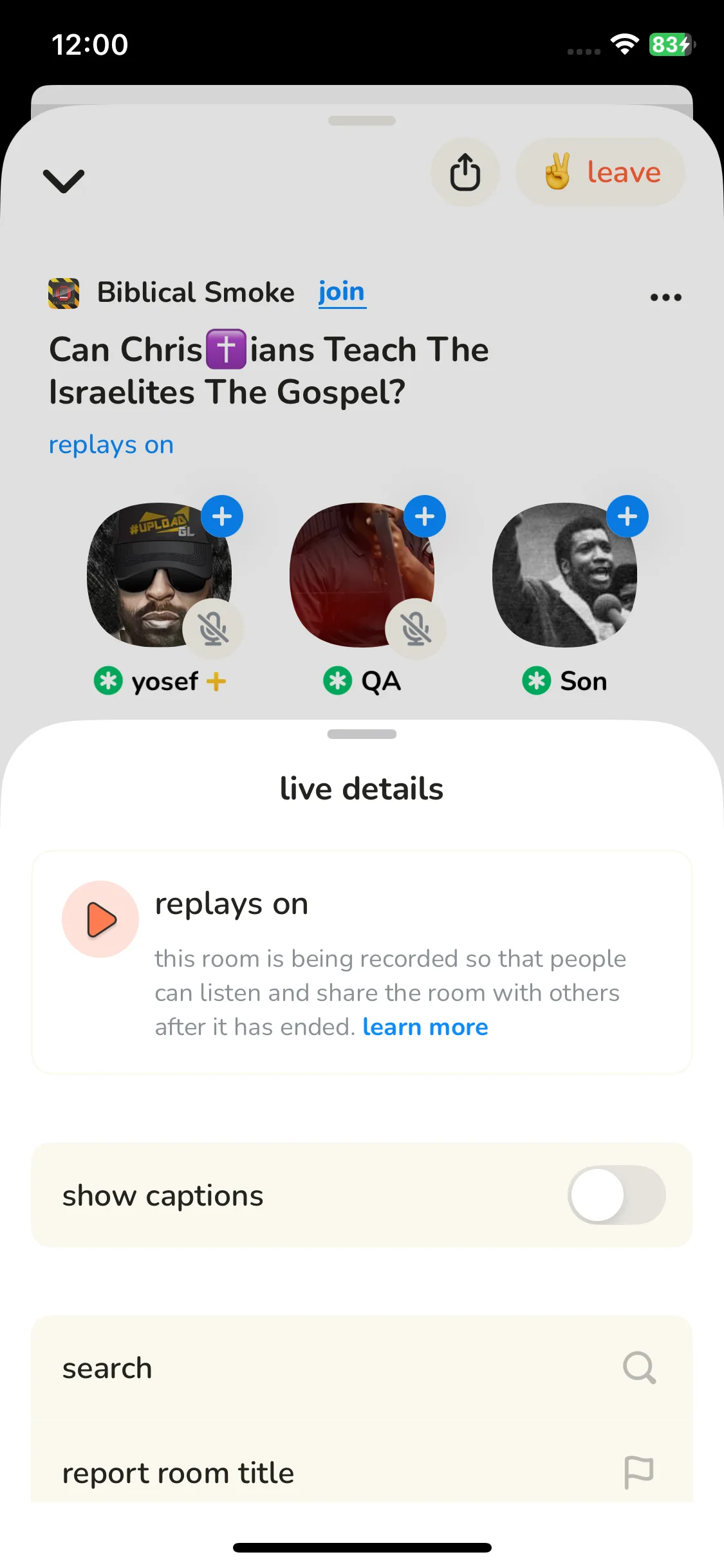Image resolution: width=724 pixels, height=1568 pixels.
Task: Tap the search magnifier icon
Action: 639,1368
